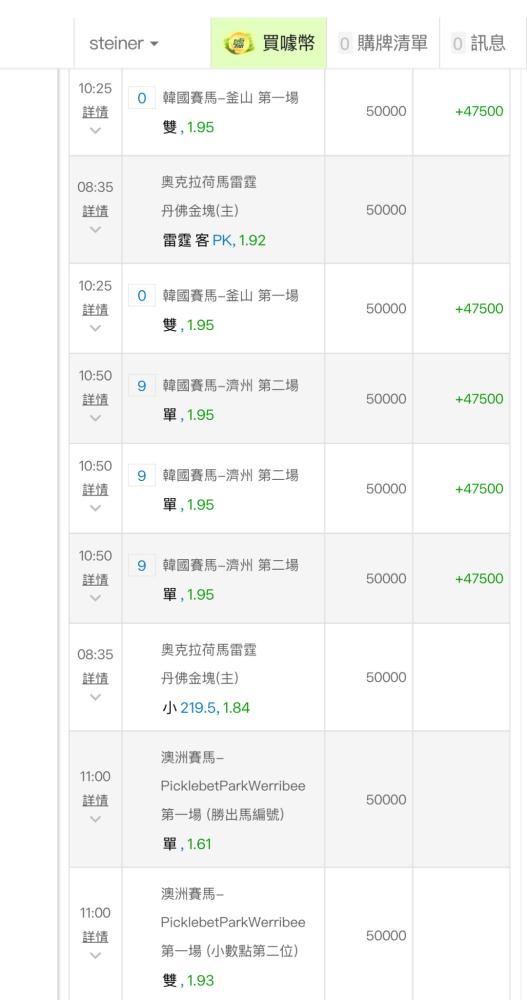Image resolution: width=527 pixels, height=1000 pixels.
Task: Expand chevron below 11:00 勝出馬編號 row details
Action: tap(95, 818)
